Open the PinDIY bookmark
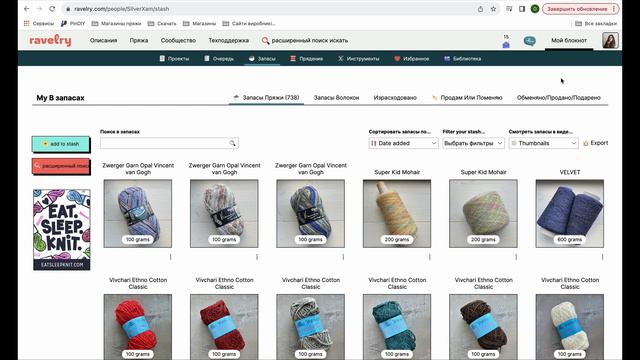Viewport: 640px width, 360px height. [x=73, y=24]
